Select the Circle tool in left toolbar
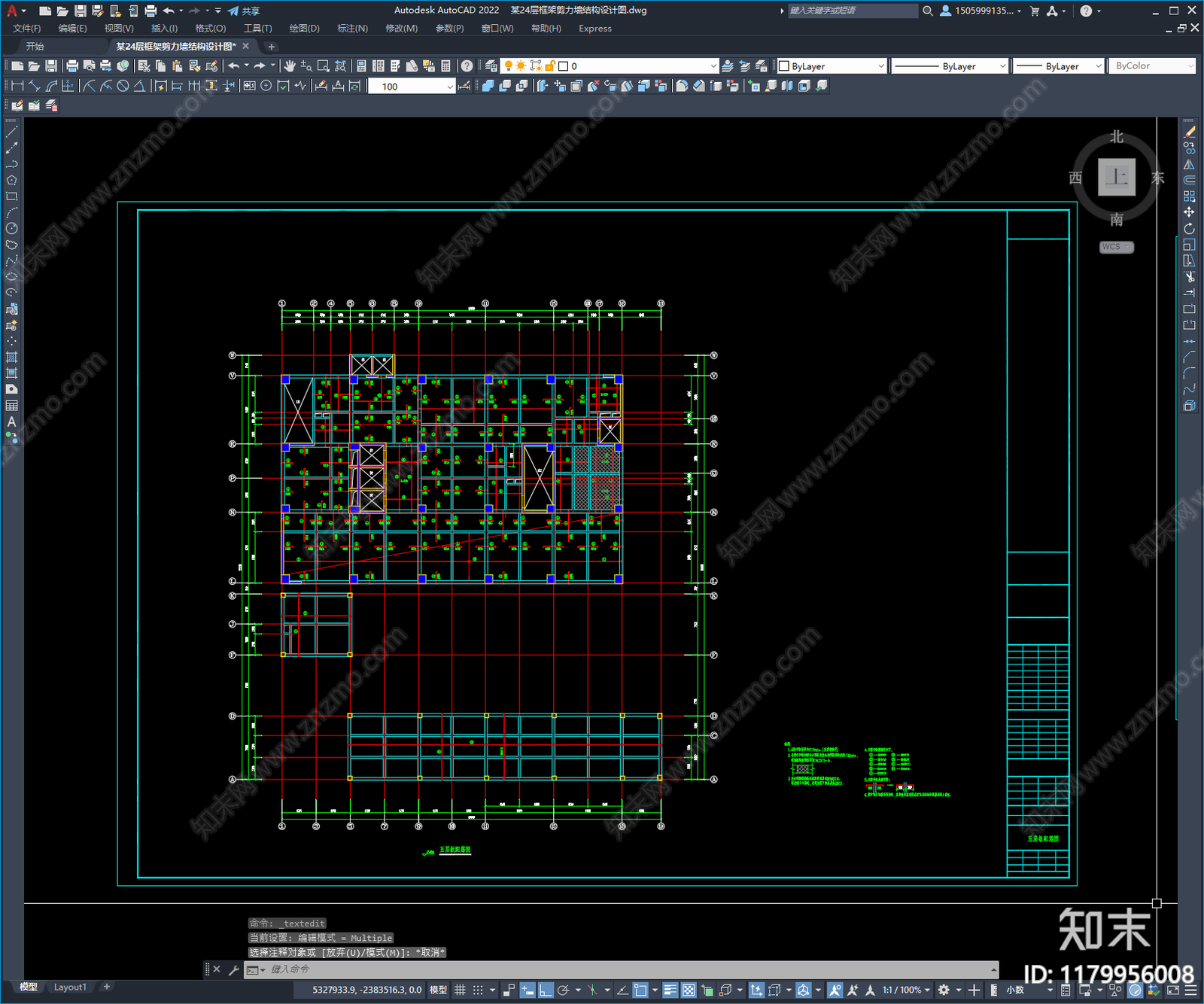 (x=11, y=228)
